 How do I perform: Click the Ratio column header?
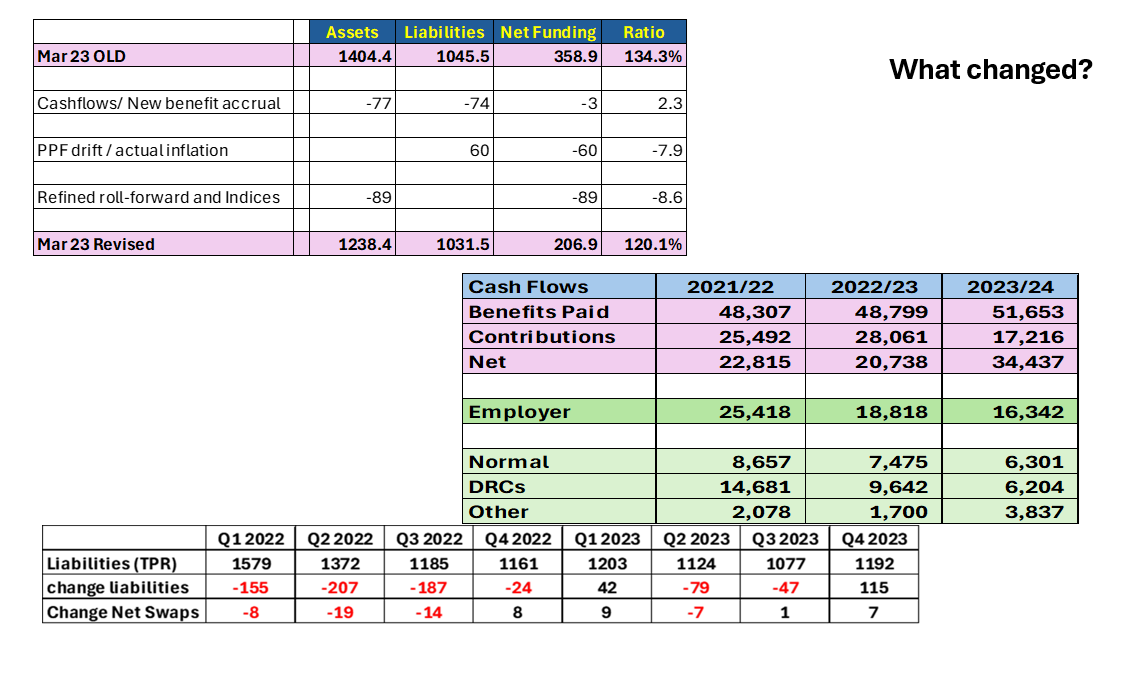(644, 32)
